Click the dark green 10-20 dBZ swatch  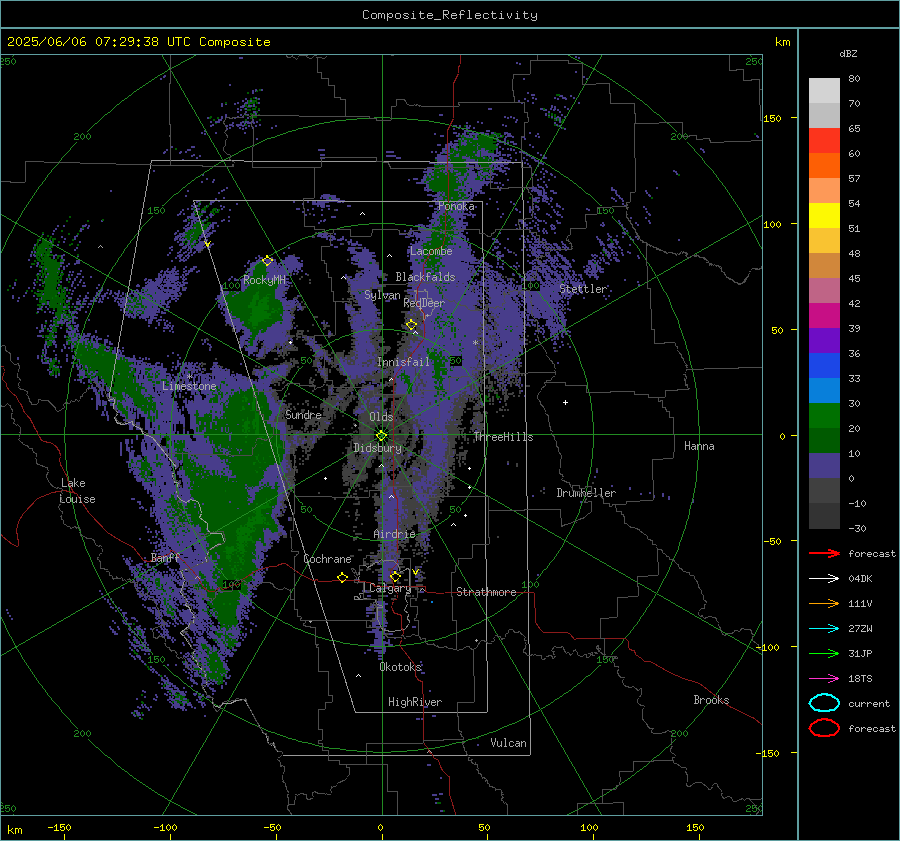[824, 440]
